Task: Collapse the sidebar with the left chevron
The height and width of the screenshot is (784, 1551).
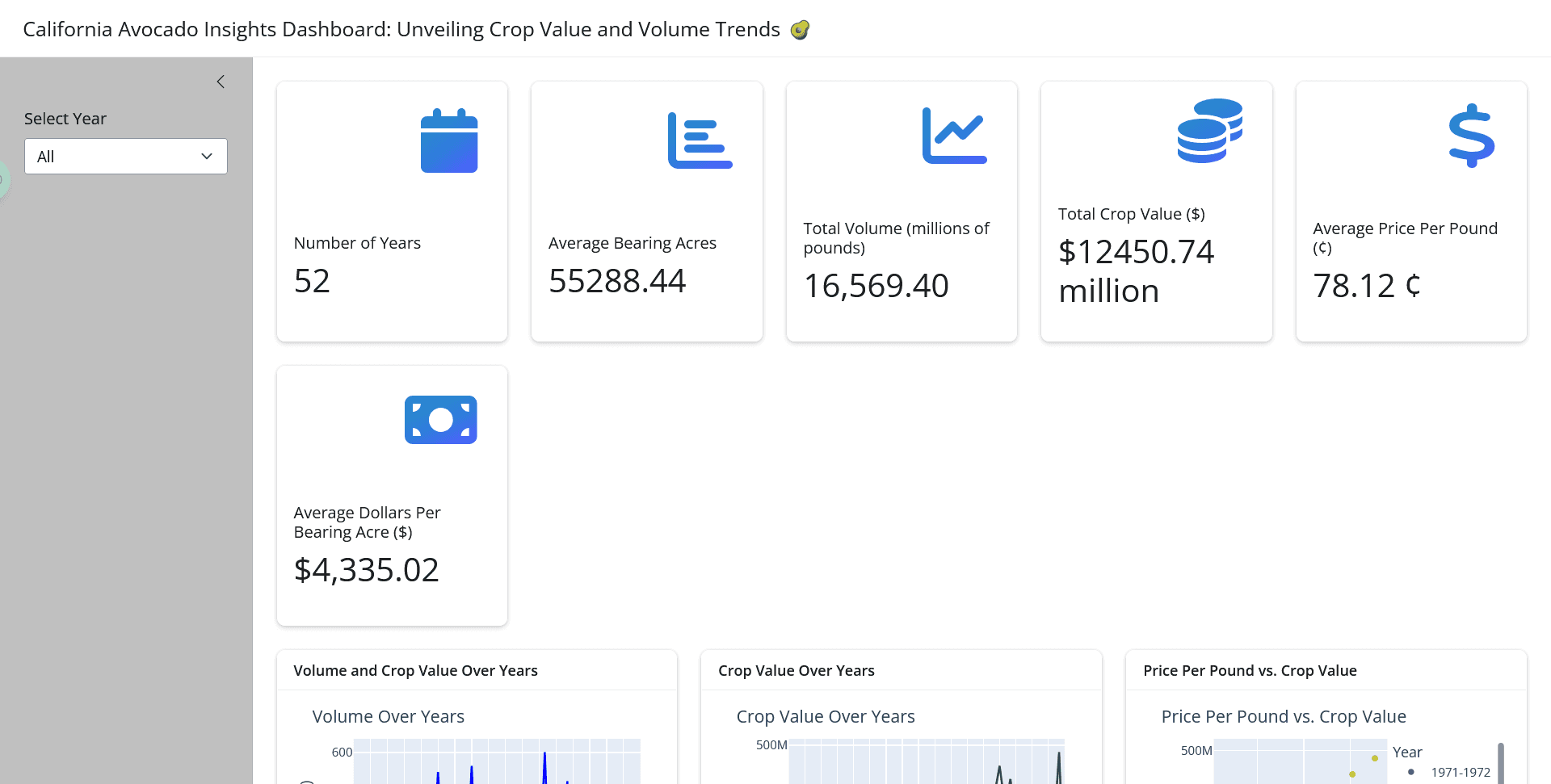Action: (x=221, y=82)
